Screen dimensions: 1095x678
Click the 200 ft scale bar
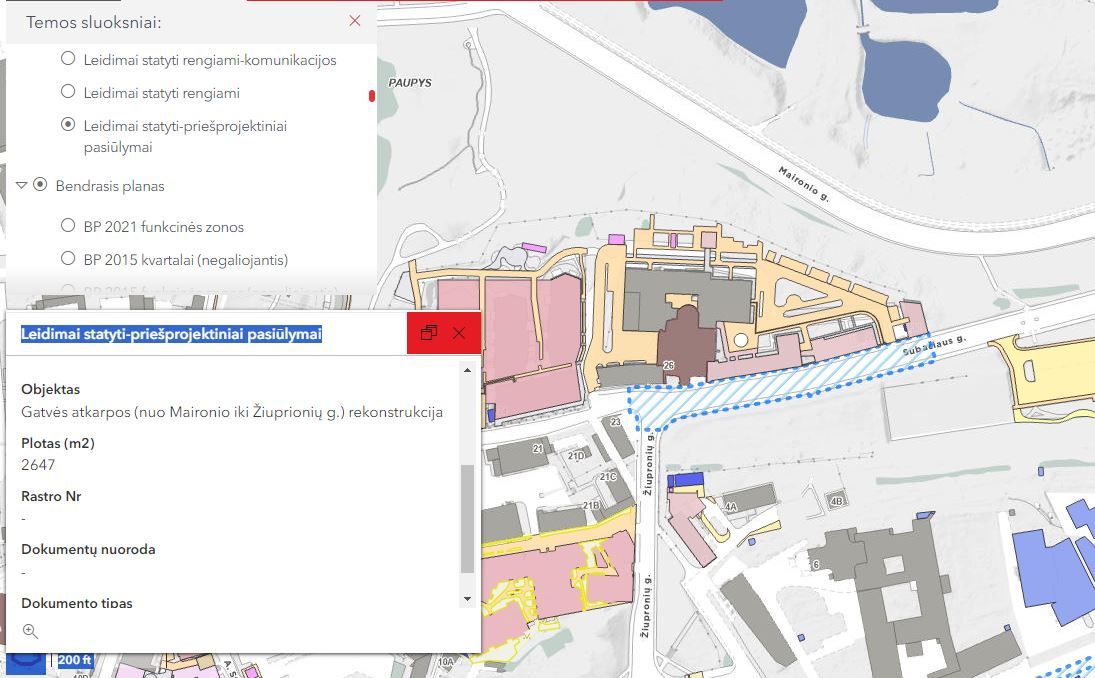(x=75, y=660)
